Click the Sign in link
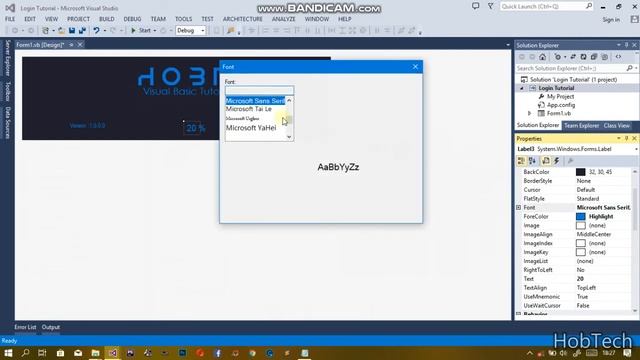This screenshot has height=360, width=640. (x=611, y=20)
